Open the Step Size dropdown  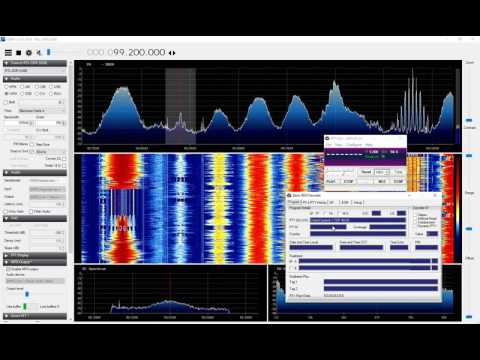click(50, 151)
